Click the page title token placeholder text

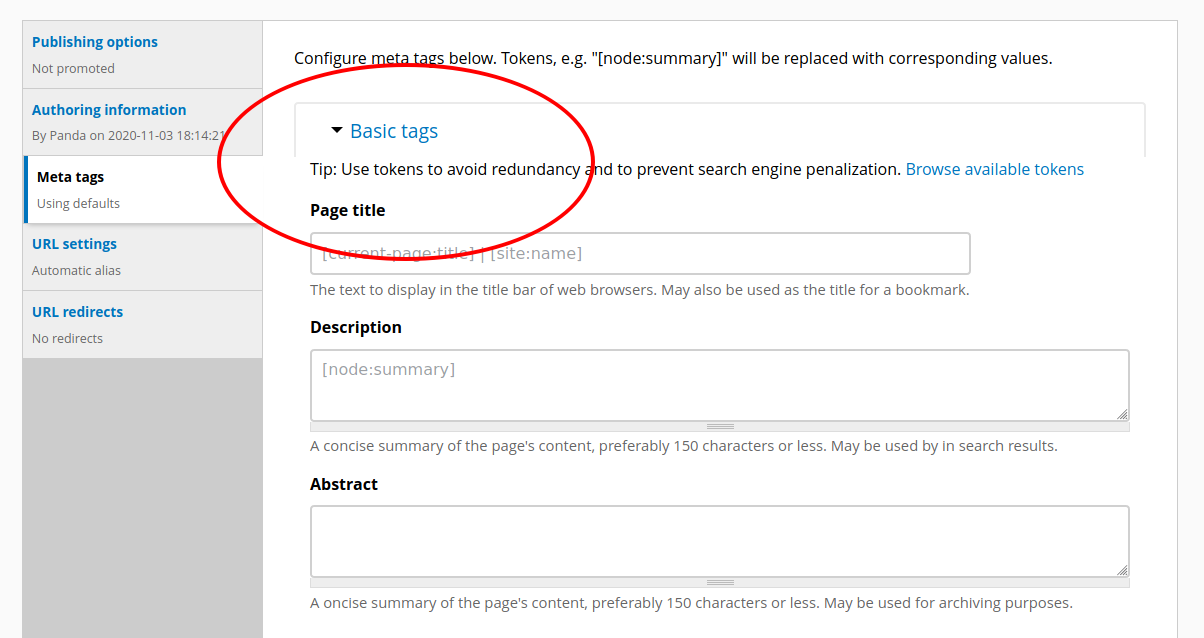pos(450,253)
